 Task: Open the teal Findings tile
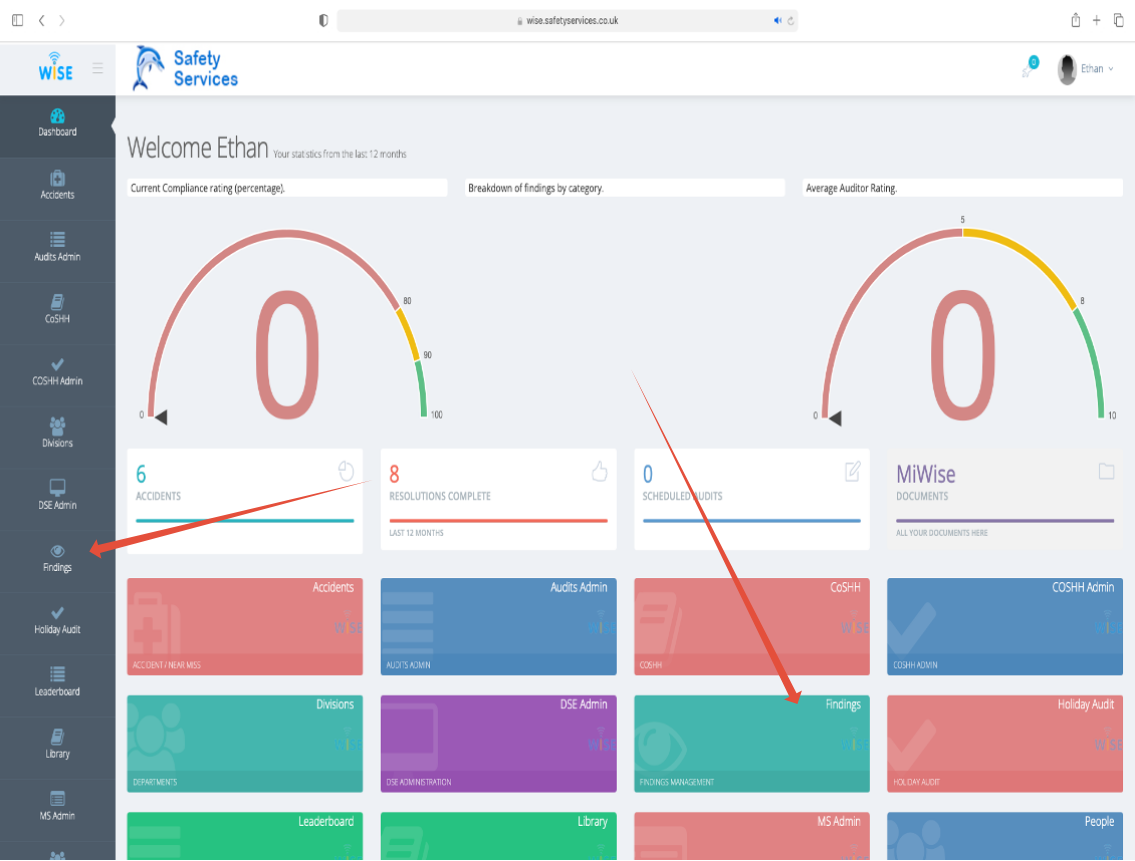pos(752,744)
